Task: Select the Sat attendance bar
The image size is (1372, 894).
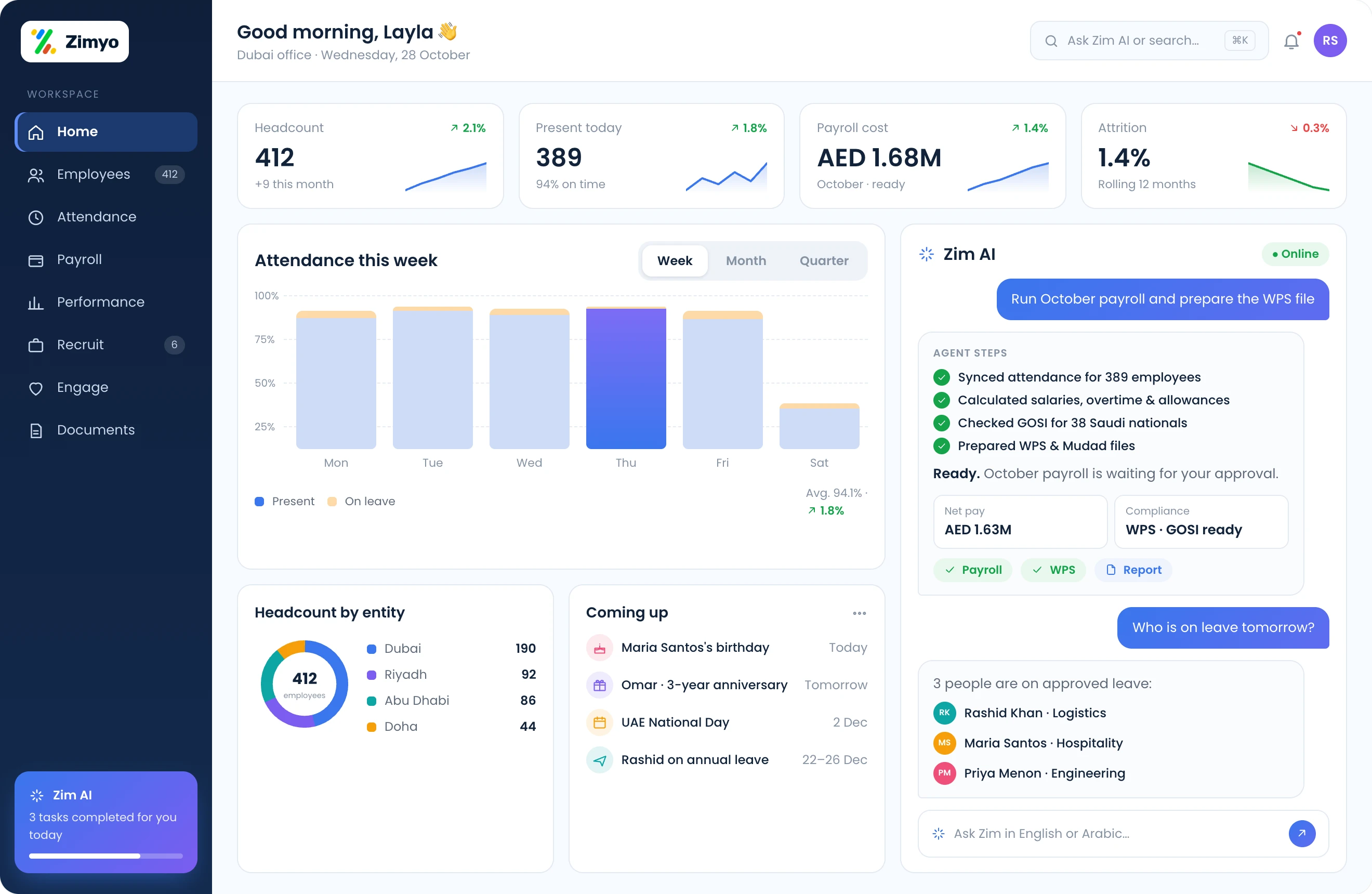Action: click(x=819, y=426)
